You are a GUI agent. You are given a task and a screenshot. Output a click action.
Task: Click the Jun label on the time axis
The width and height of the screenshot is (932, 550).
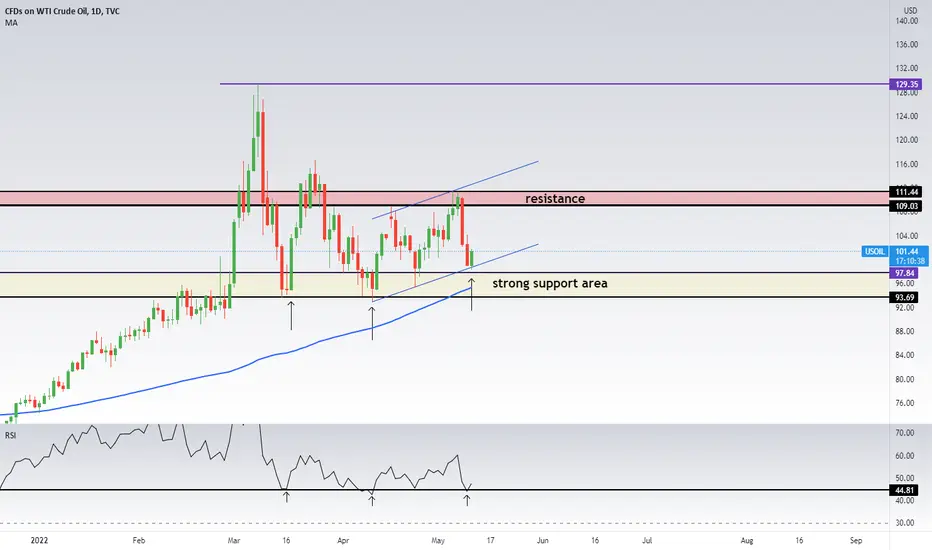pos(543,540)
